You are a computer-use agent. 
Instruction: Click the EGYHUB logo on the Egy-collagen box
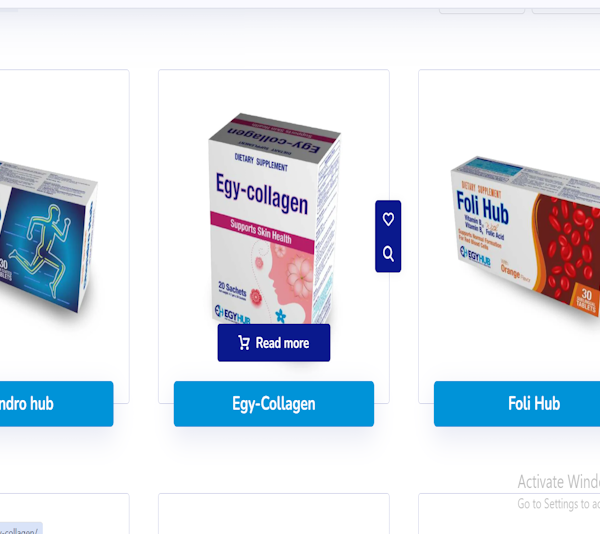(232, 314)
